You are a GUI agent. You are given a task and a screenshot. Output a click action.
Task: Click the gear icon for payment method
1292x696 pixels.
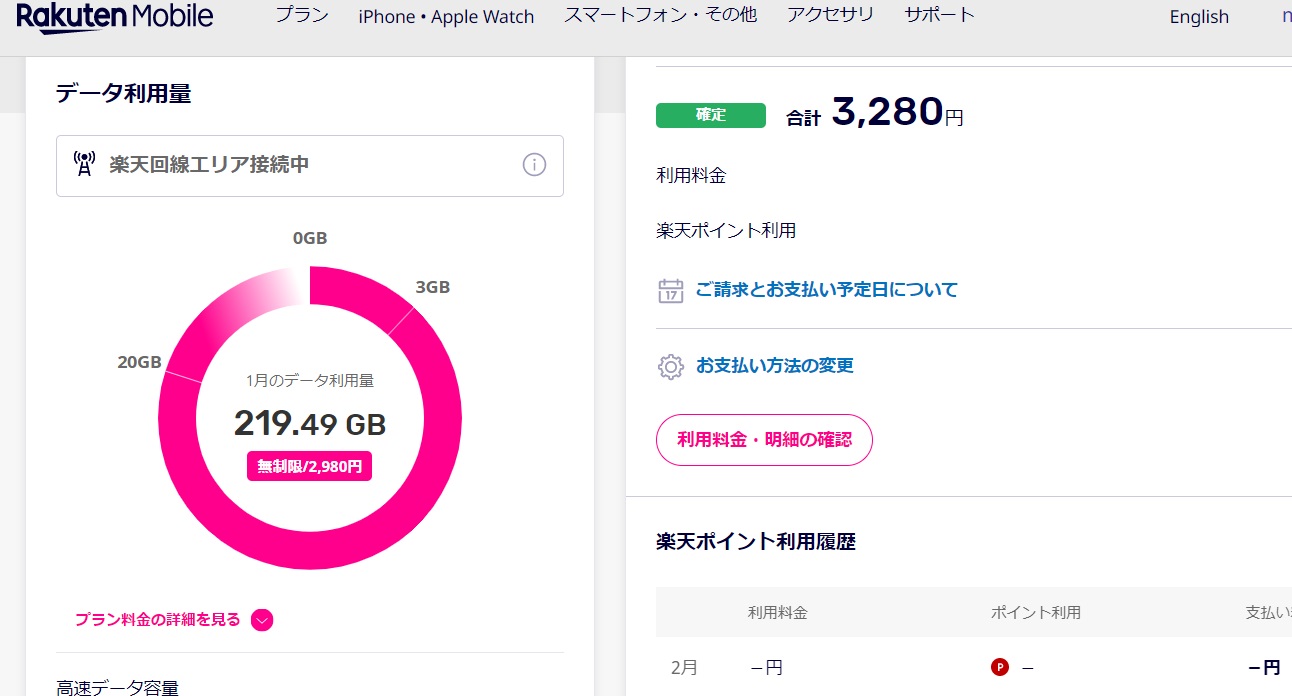(x=670, y=366)
